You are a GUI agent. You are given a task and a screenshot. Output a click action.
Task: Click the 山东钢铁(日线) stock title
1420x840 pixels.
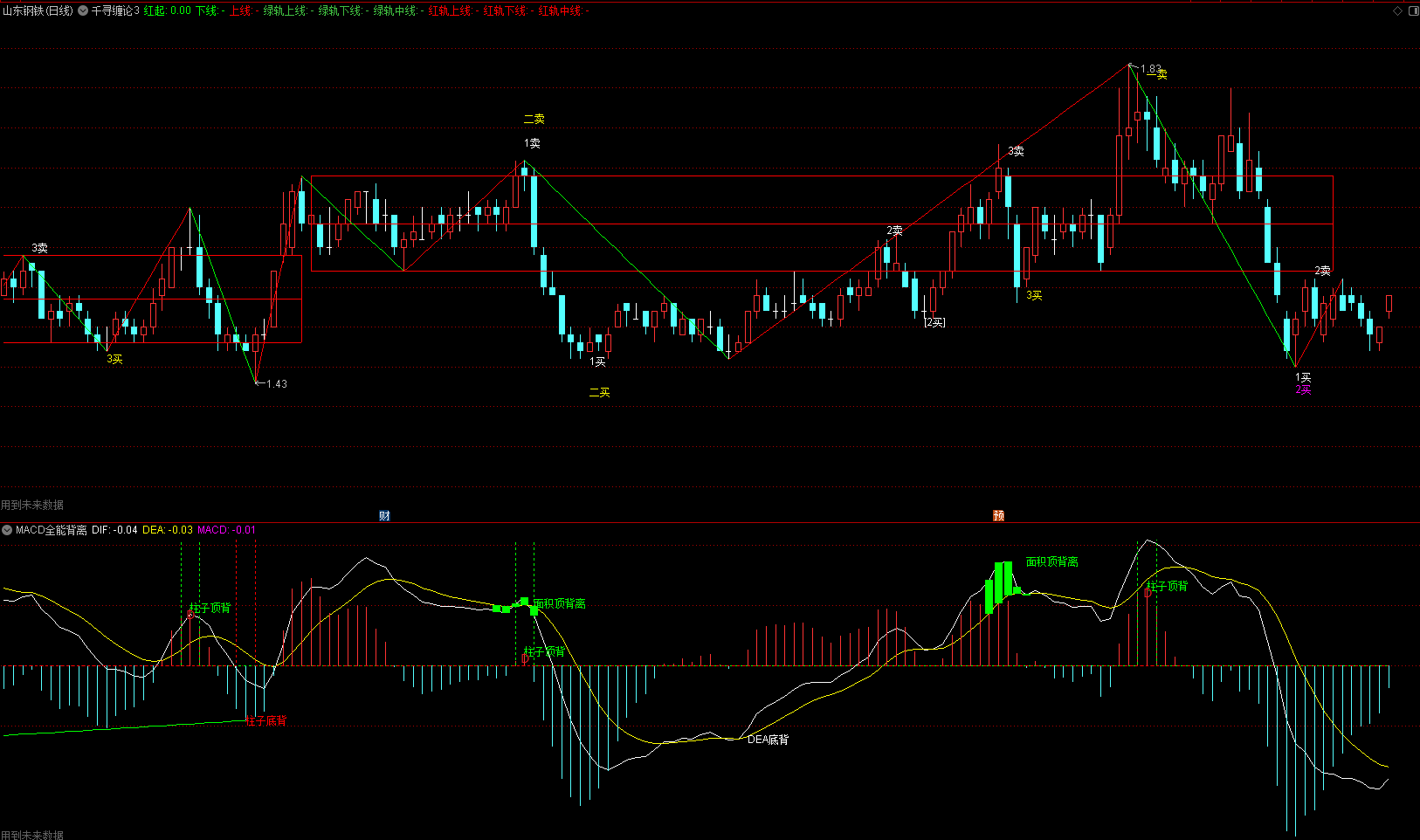click(x=38, y=10)
